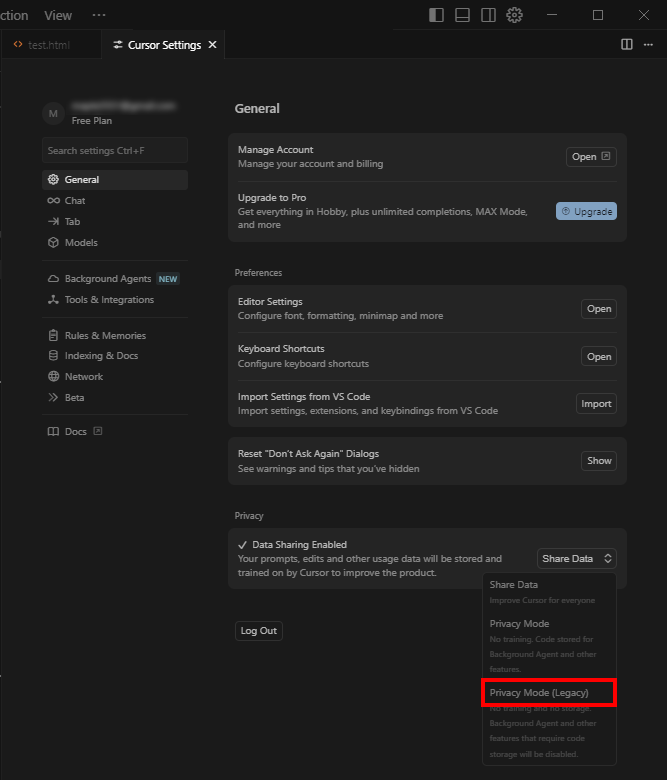Open the View menu

58,15
